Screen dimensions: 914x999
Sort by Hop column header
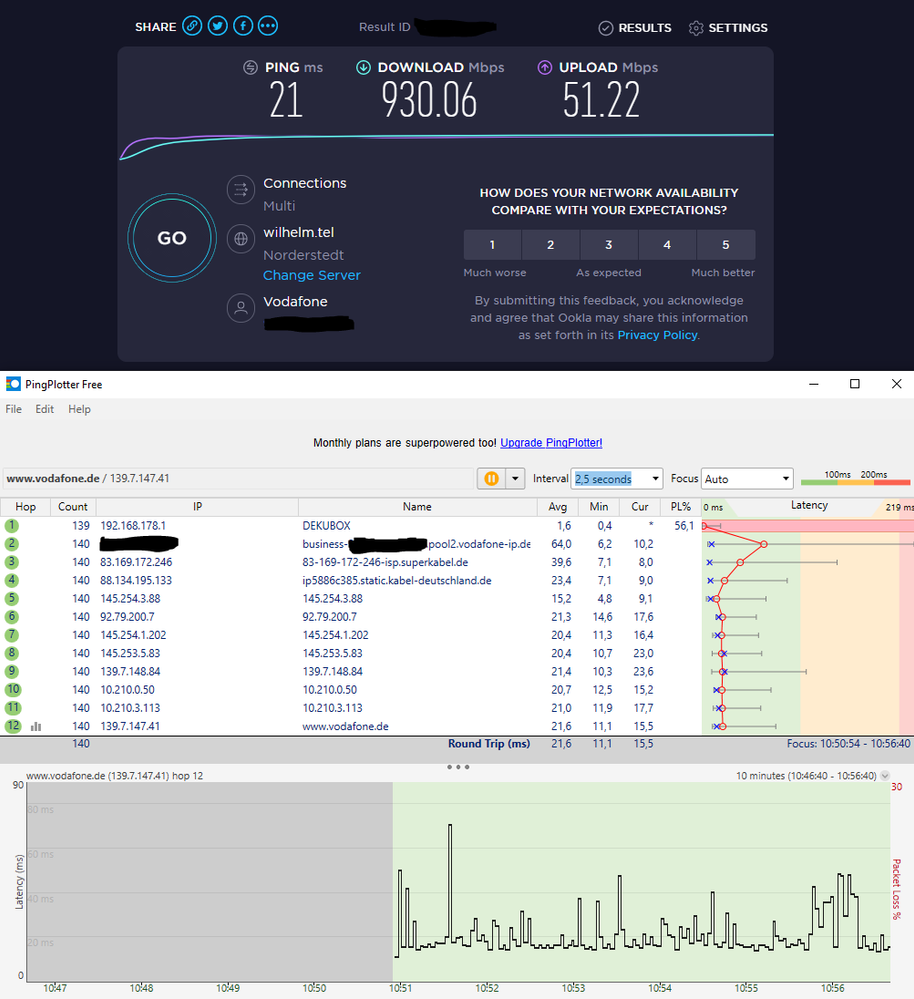point(25,507)
